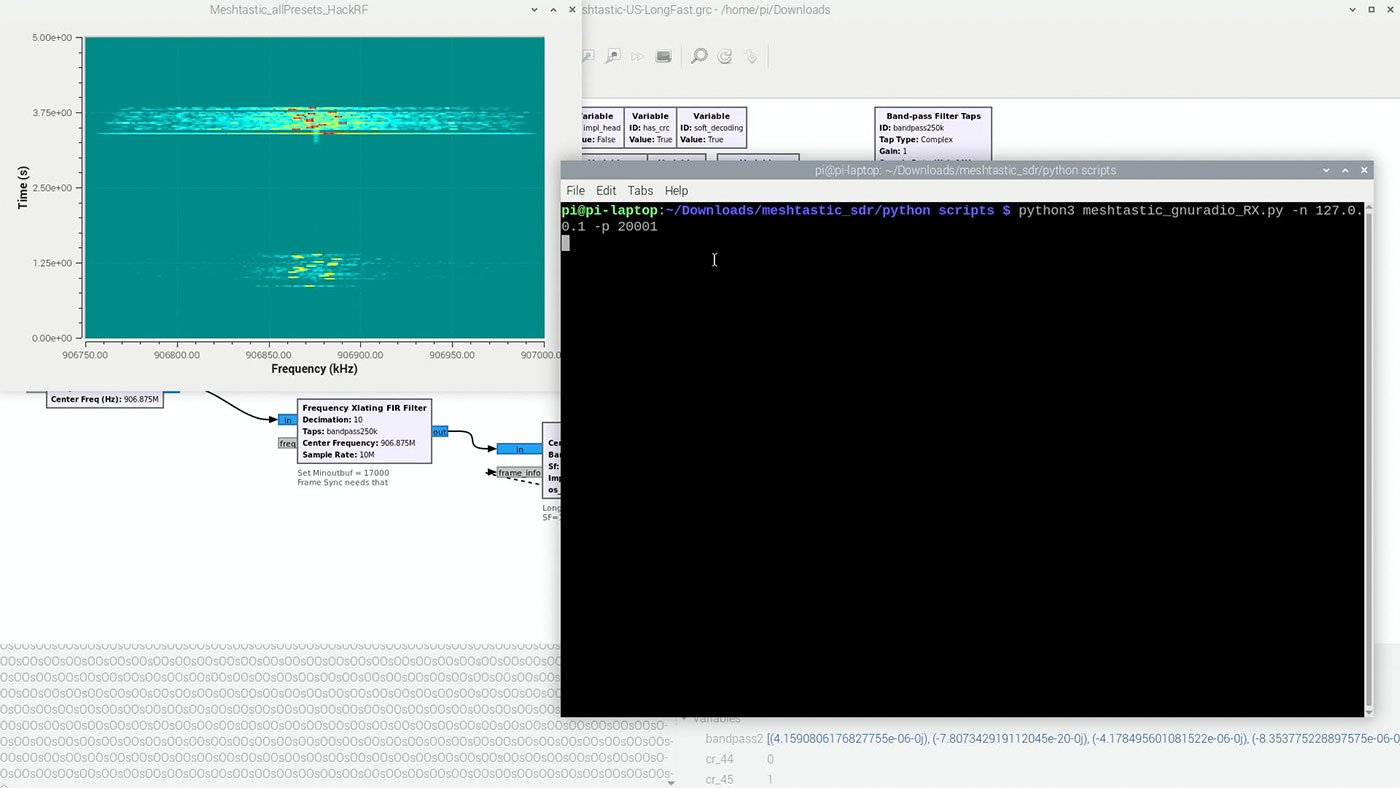Close the Meshtastic_allPresets_HackRF plot window
This screenshot has width=1400, height=788.
coord(571,10)
